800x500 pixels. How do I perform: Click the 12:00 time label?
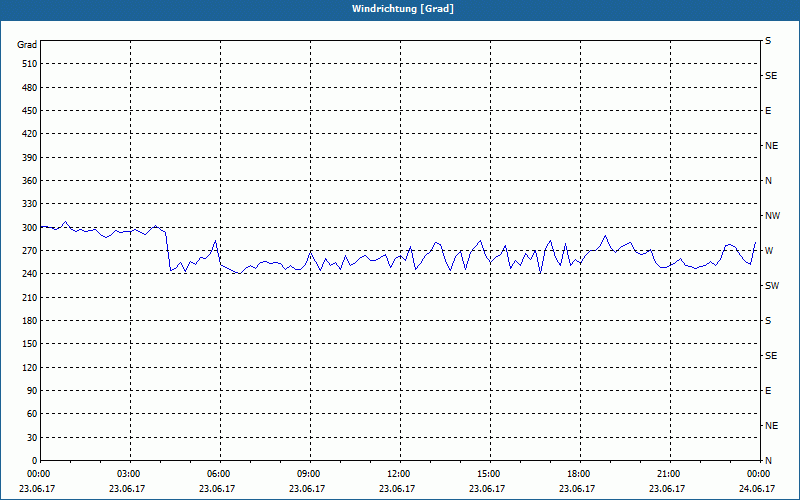(397, 474)
